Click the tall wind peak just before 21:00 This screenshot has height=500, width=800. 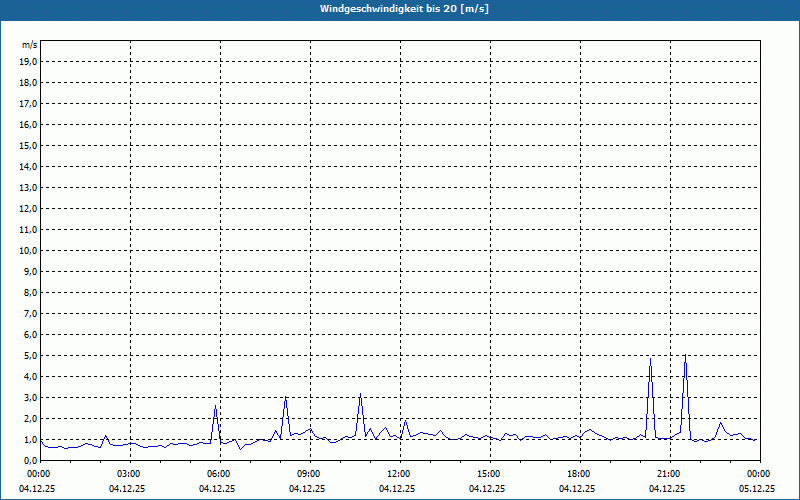tap(650, 359)
